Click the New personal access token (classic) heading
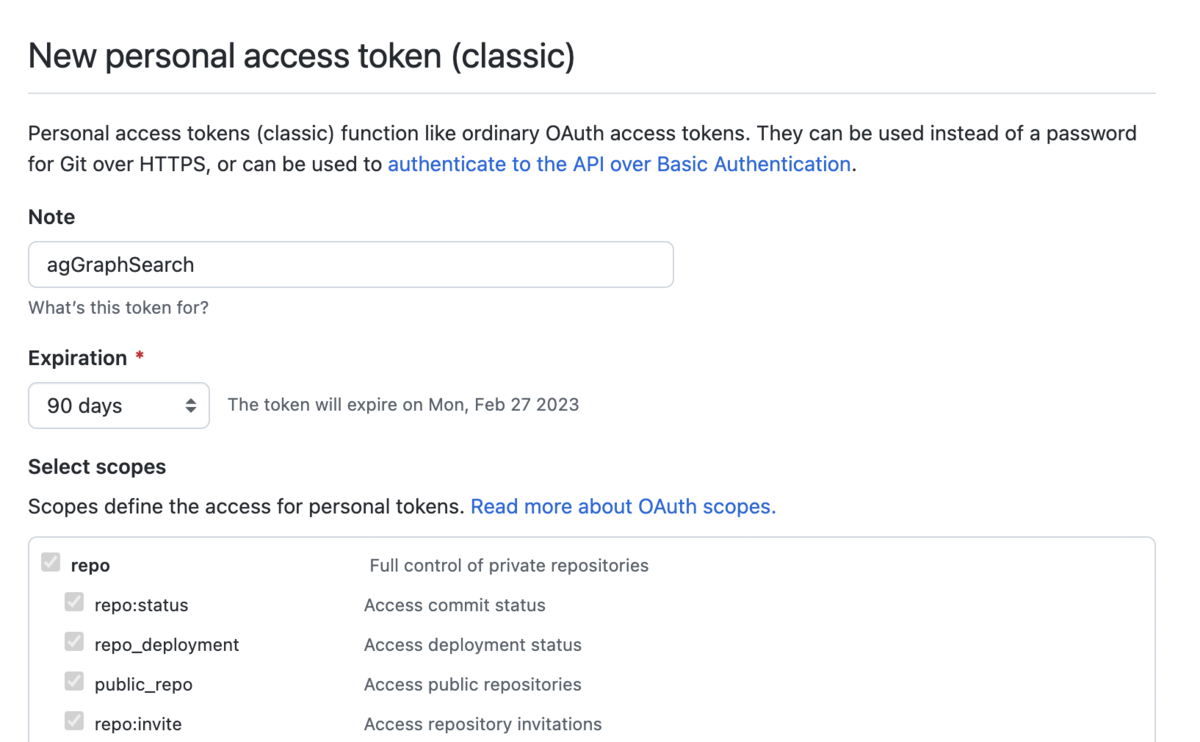Screen dimensions: 1200x742 pyautogui.click(x=301, y=56)
